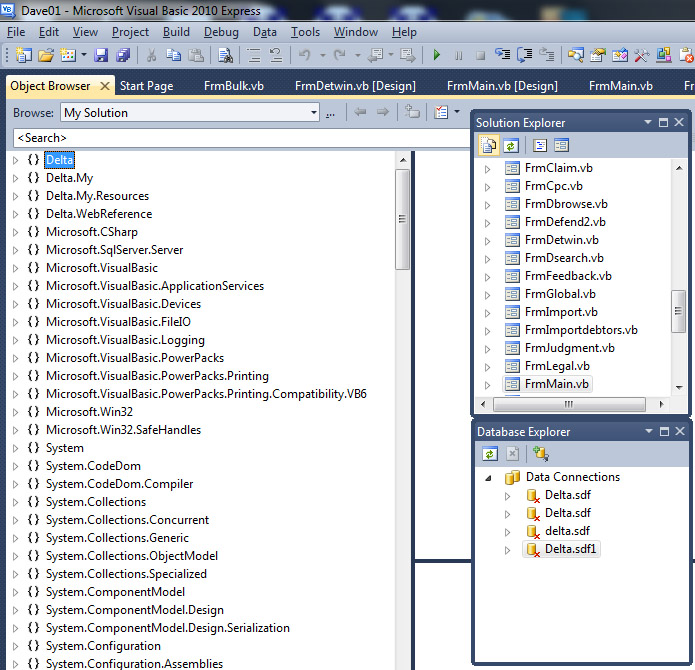Switch to FrmMain.vb [Design] tab

[x=503, y=86]
